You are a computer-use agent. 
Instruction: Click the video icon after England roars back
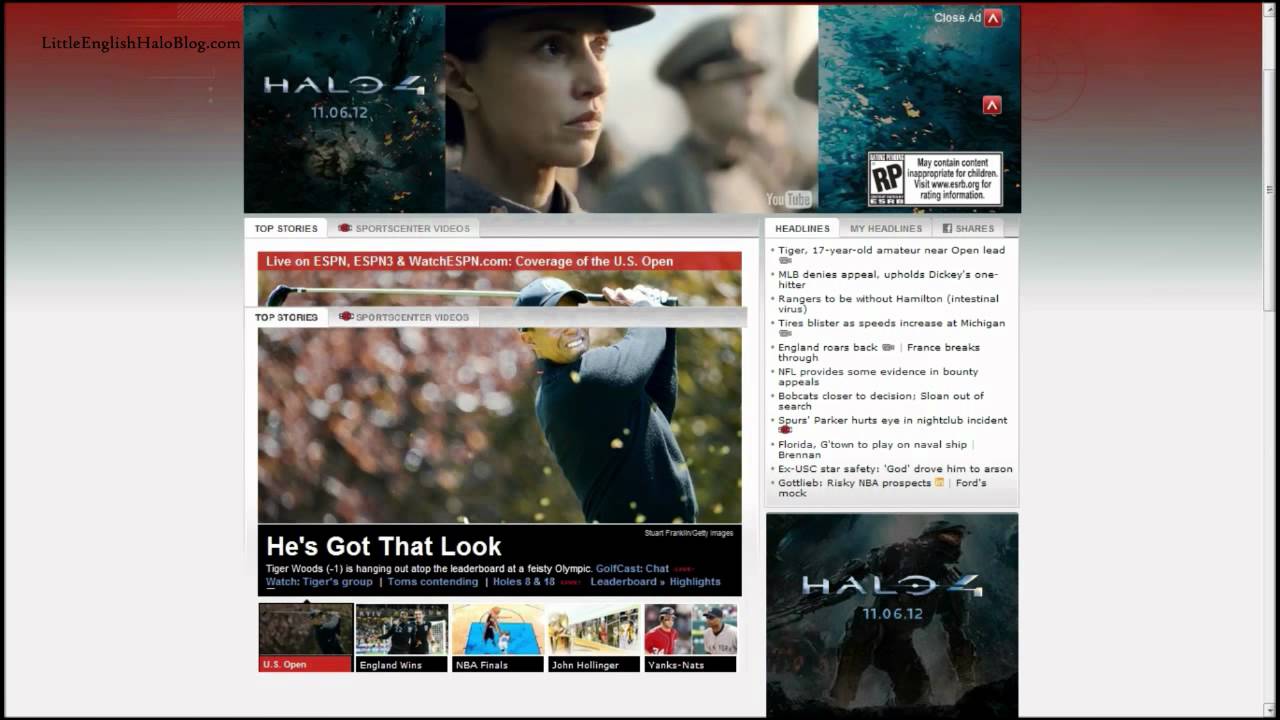tap(888, 347)
